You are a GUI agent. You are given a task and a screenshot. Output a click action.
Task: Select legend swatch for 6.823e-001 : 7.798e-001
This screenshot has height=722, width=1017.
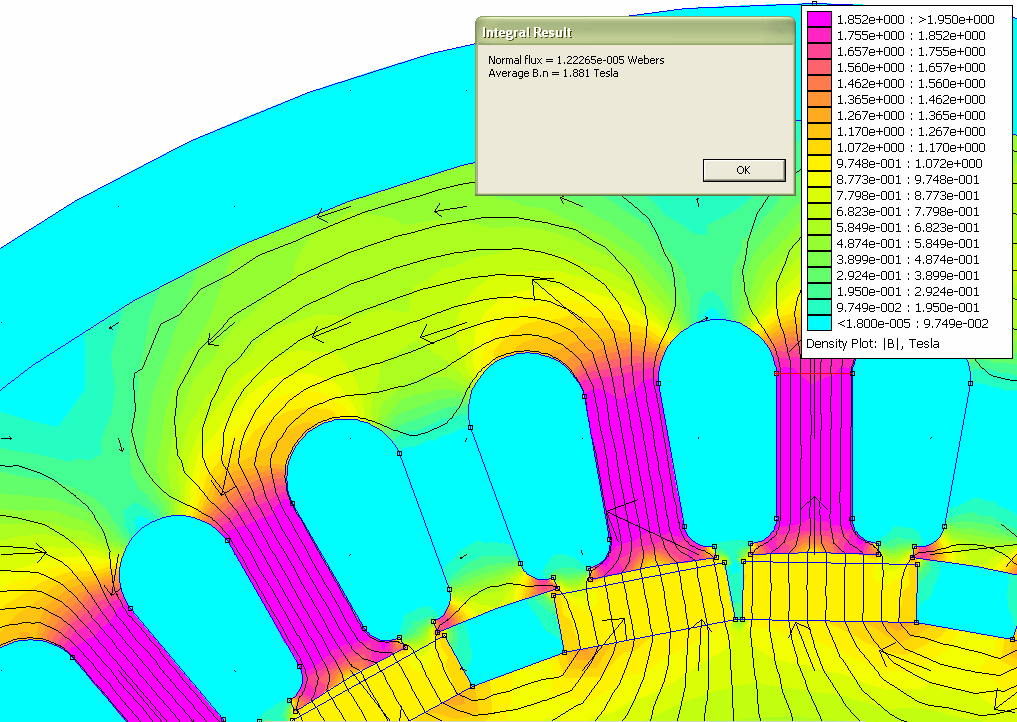[819, 211]
